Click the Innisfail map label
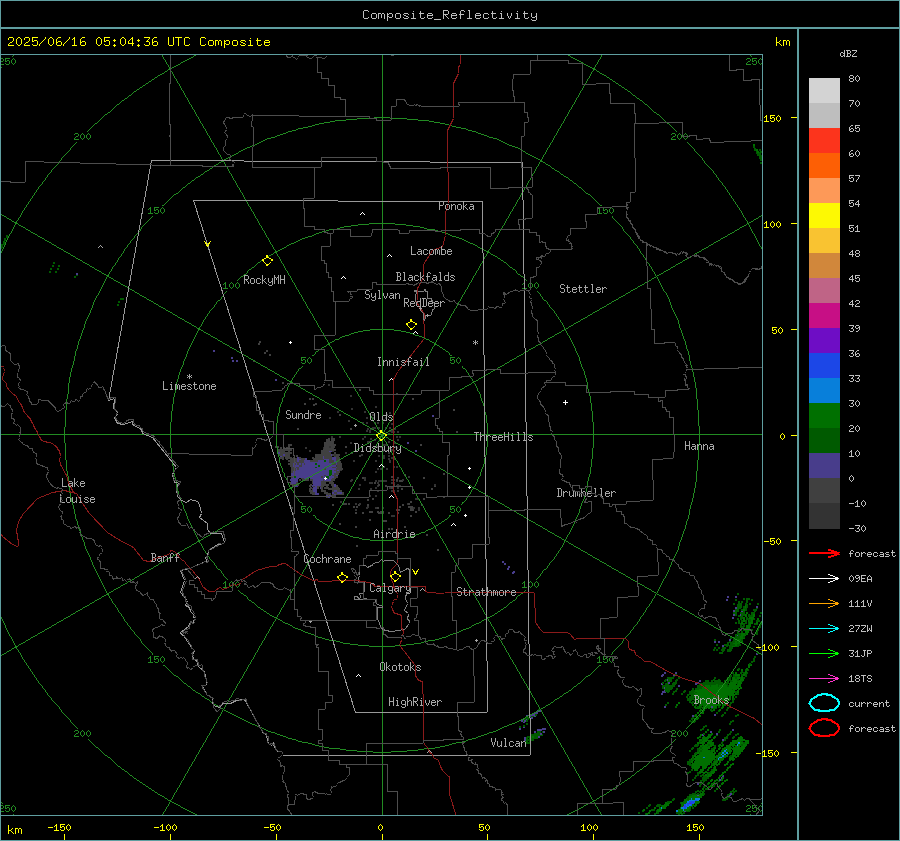 pyautogui.click(x=403, y=362)
